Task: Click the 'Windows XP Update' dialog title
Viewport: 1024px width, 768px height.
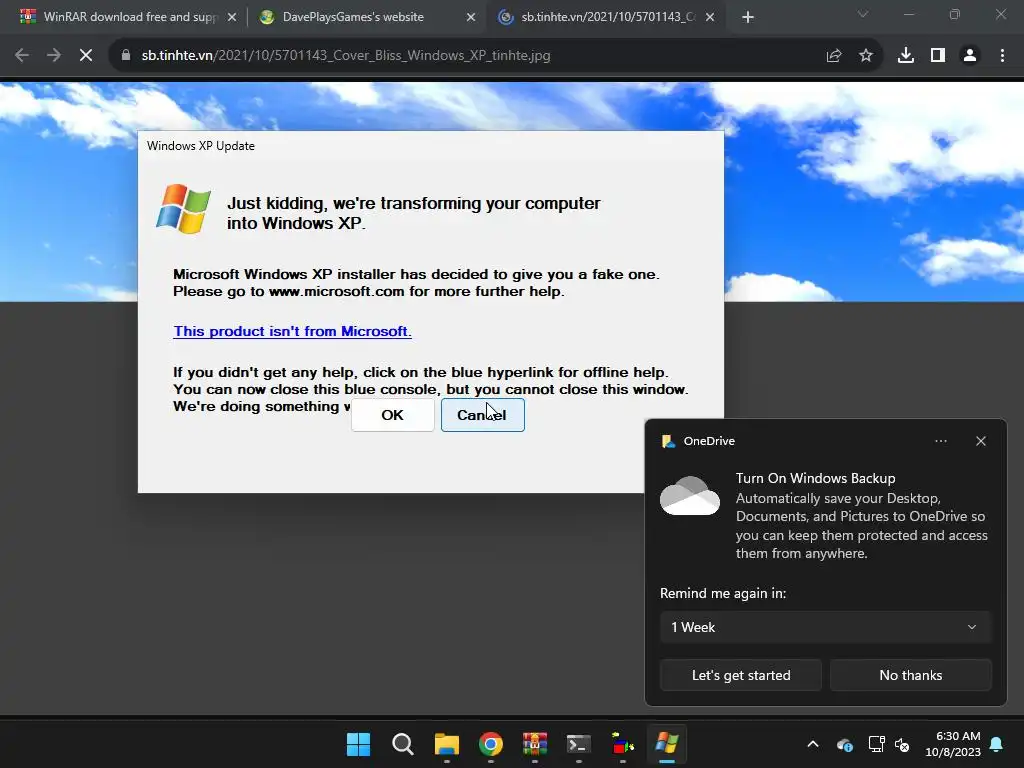Action: [200, 146]
